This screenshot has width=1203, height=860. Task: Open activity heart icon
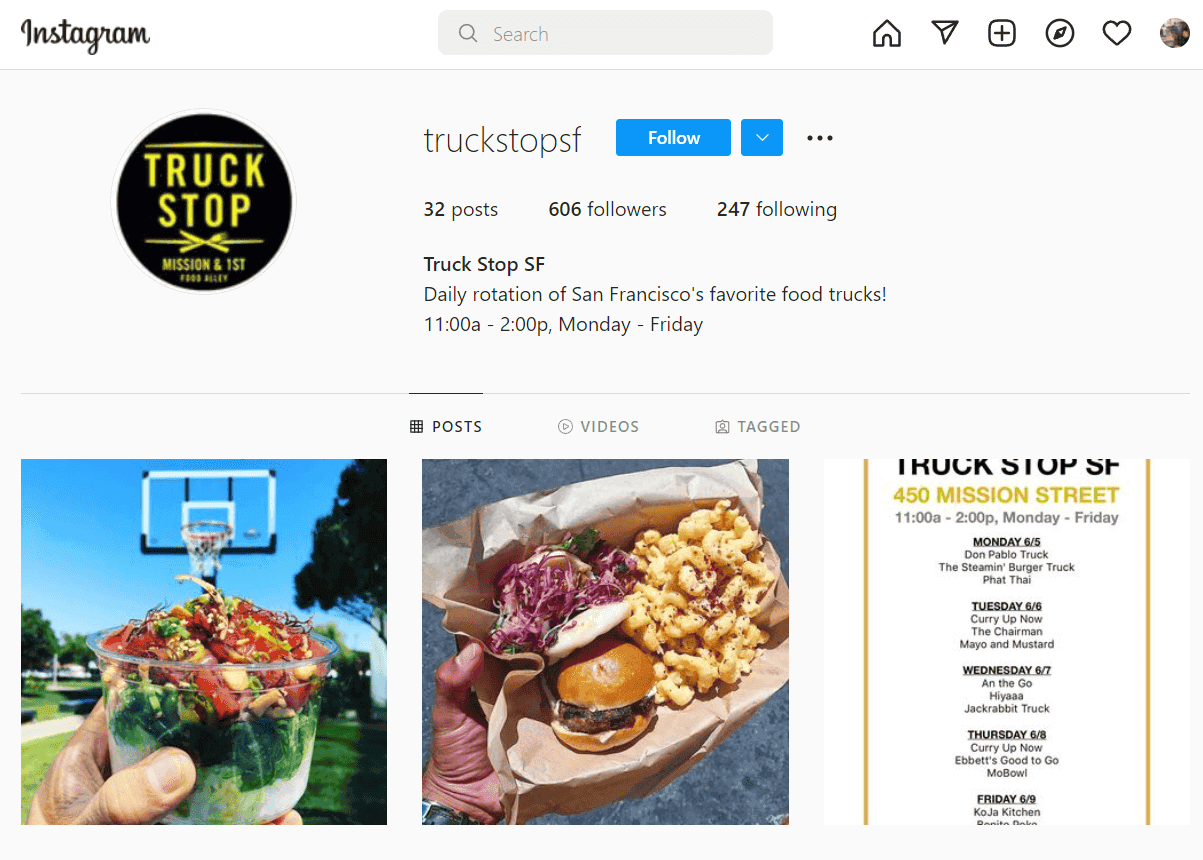1117,34
